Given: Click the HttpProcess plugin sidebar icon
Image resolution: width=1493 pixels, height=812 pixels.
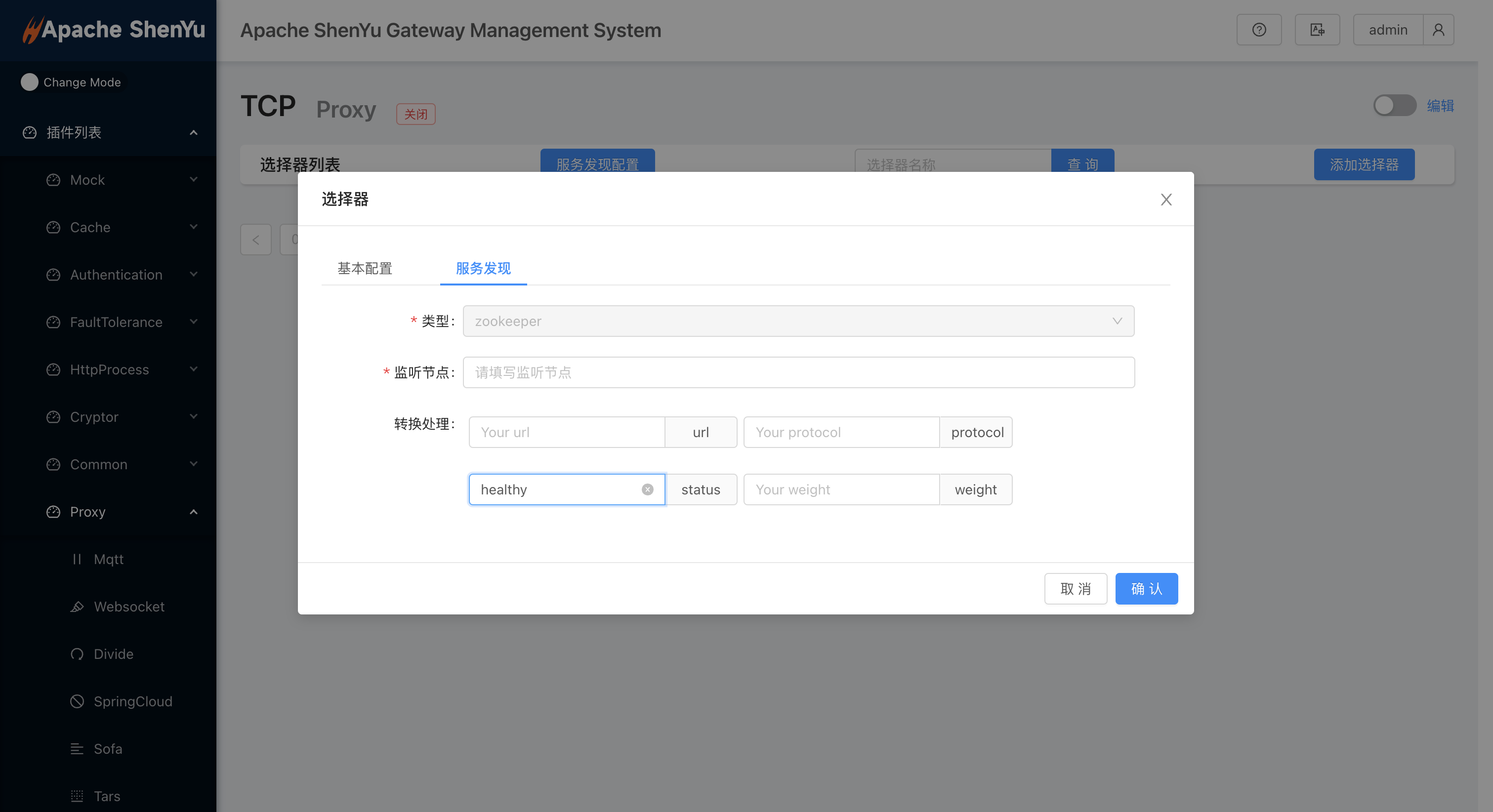Looking at the screenshot, I should (53, 369).
